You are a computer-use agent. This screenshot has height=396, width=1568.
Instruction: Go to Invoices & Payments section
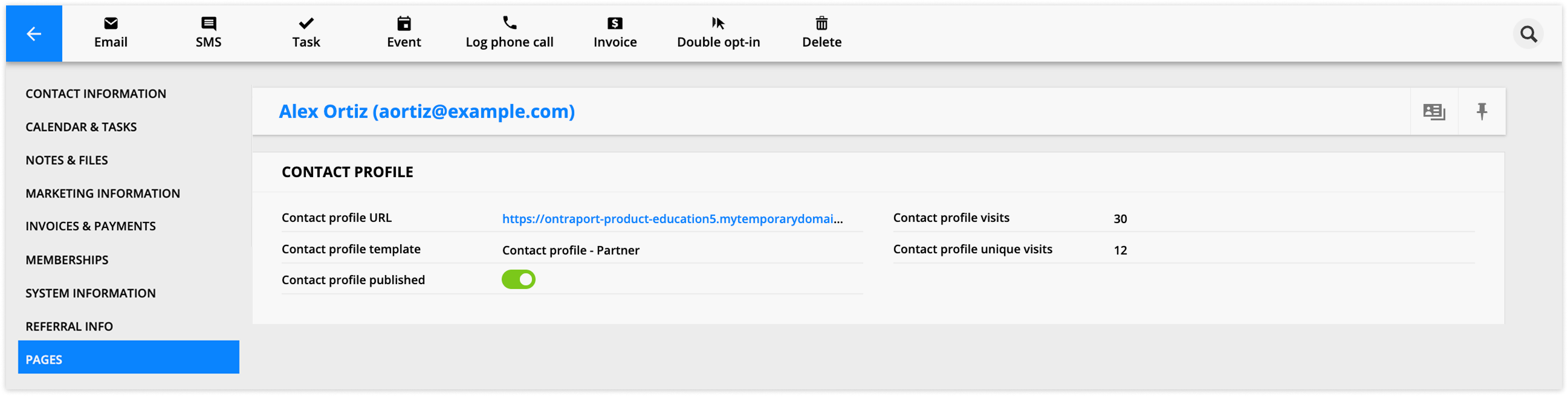coord(91,226)
